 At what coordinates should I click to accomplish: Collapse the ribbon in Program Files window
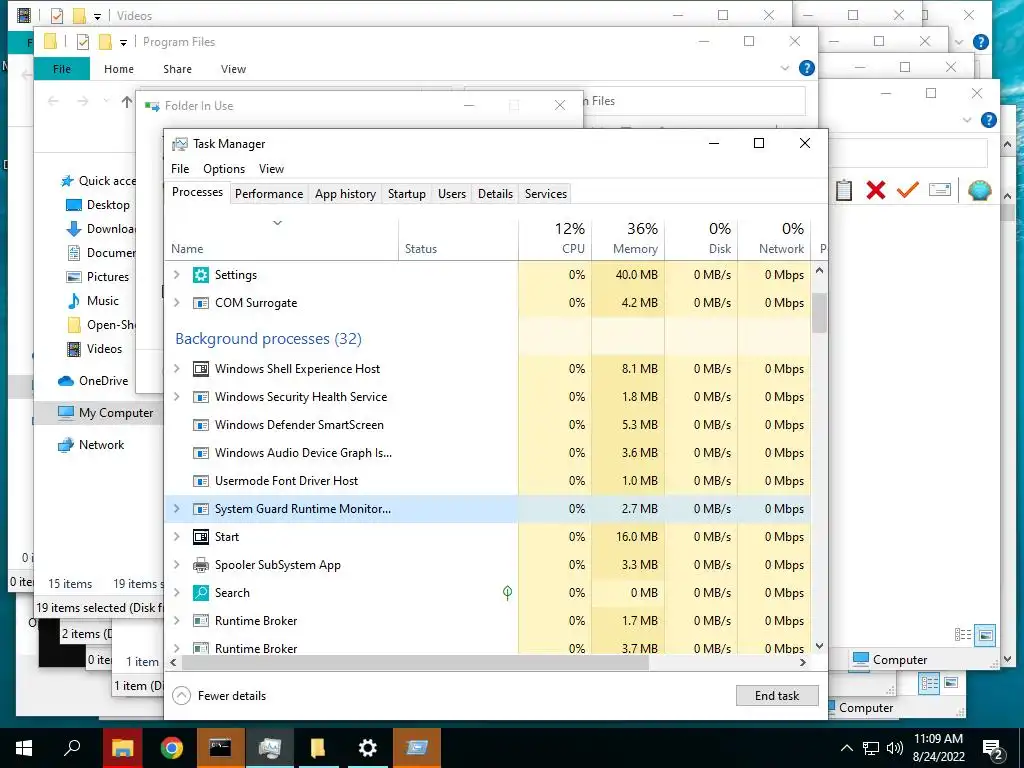pyautogui.click(x=784, y=69)
